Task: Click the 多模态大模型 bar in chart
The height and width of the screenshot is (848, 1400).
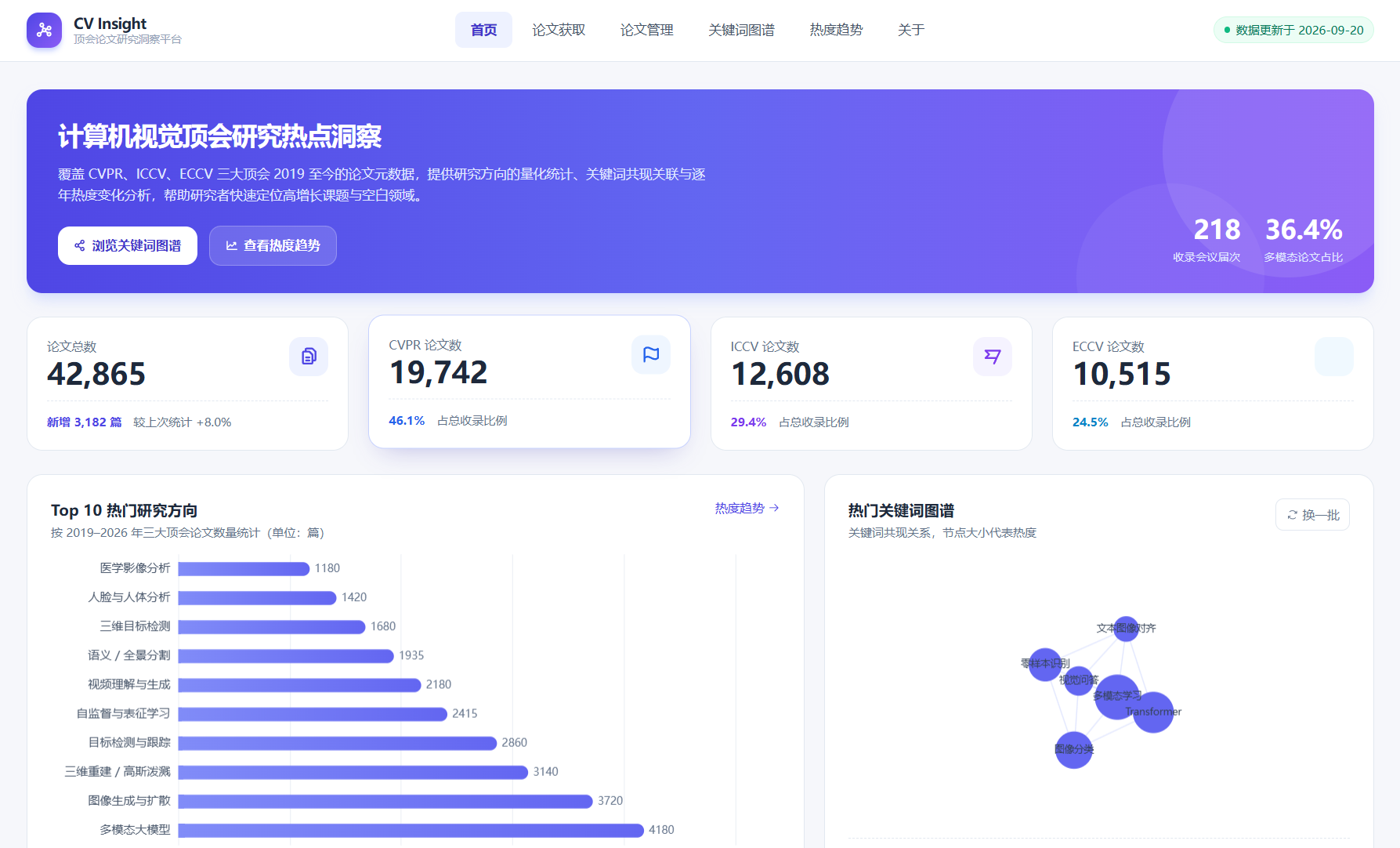Action: click(x=411, y=830)
